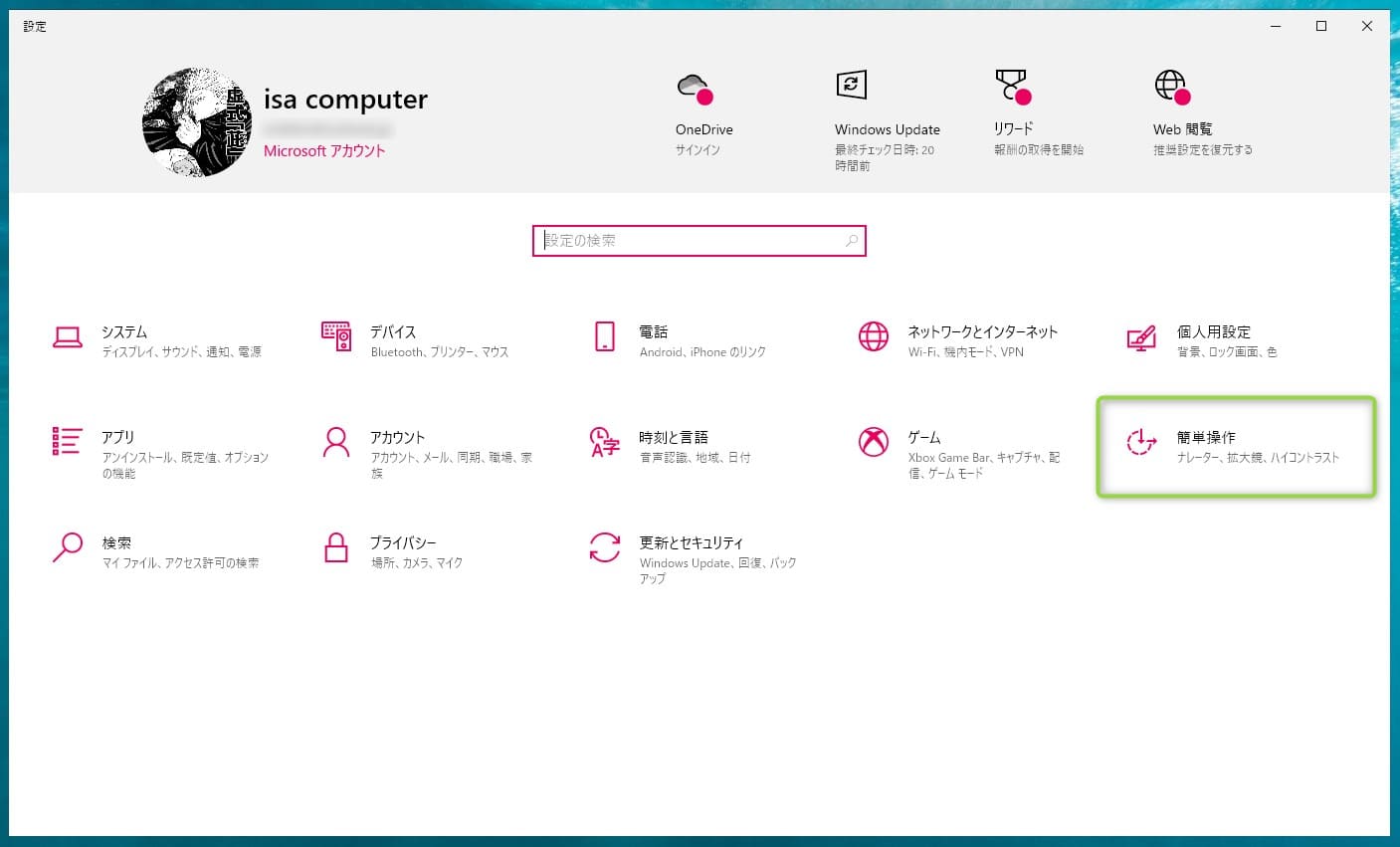
Task: Click the マイ ファイル、アクセス許可の検索 description
Action: tap(180, 563)
